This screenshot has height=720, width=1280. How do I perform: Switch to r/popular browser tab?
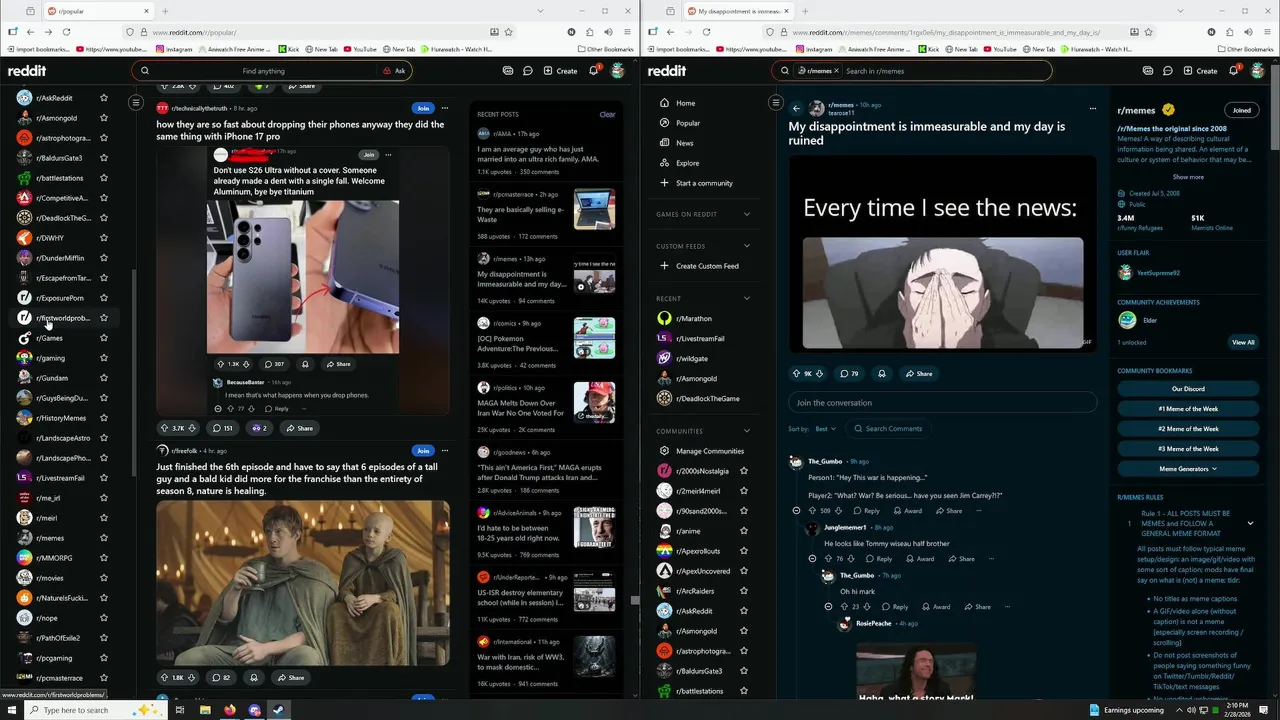[97, 11]
